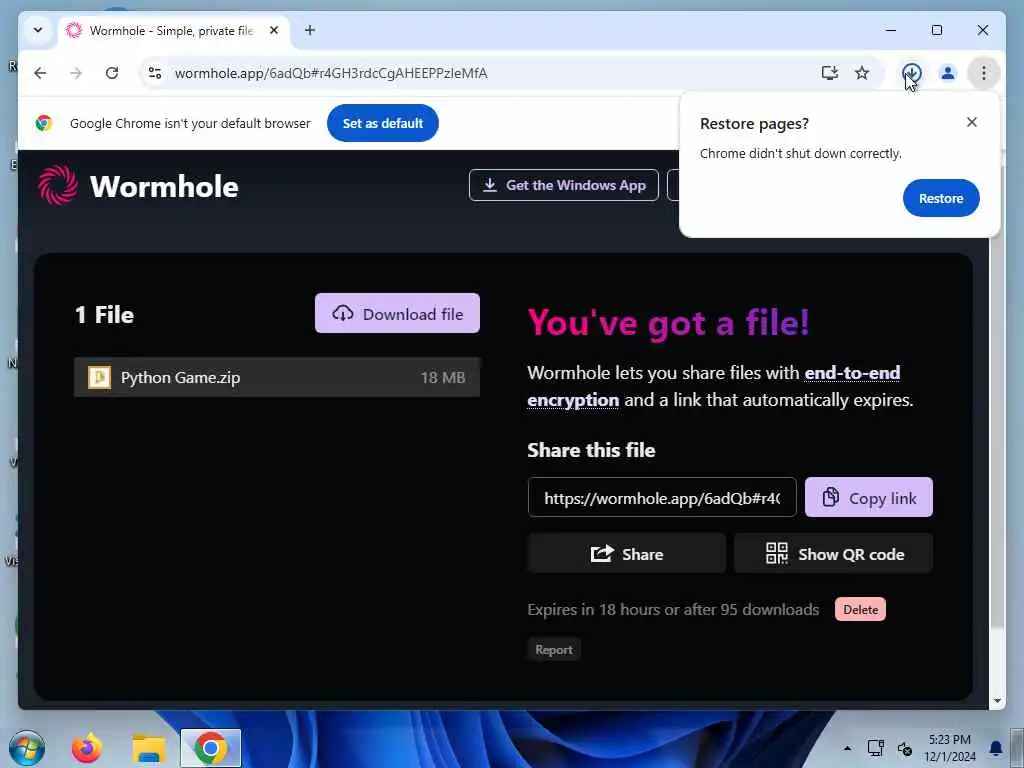Open Firefox from the taskbar
The image size is (1024, 768).
tap(86, 748)
